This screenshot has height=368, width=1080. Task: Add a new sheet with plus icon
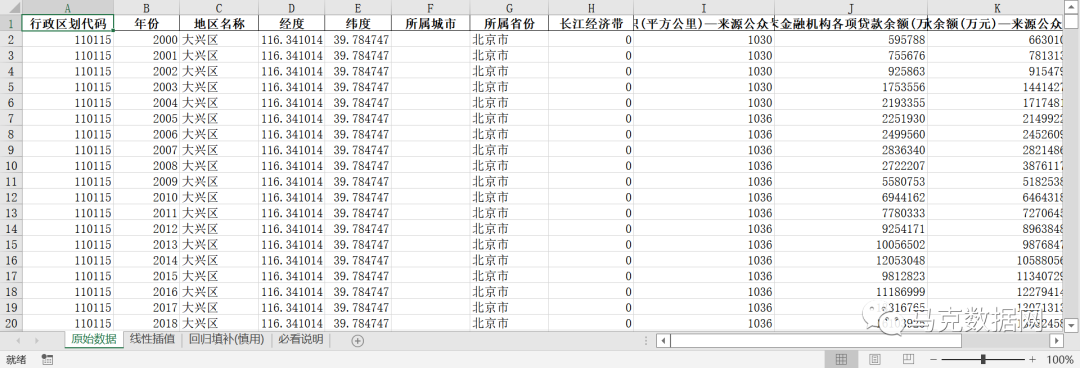point(357,340)
